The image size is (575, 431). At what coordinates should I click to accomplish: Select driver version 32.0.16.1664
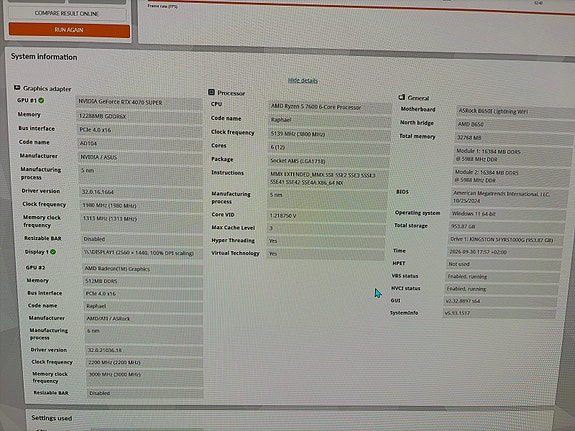tap(141, 192)
